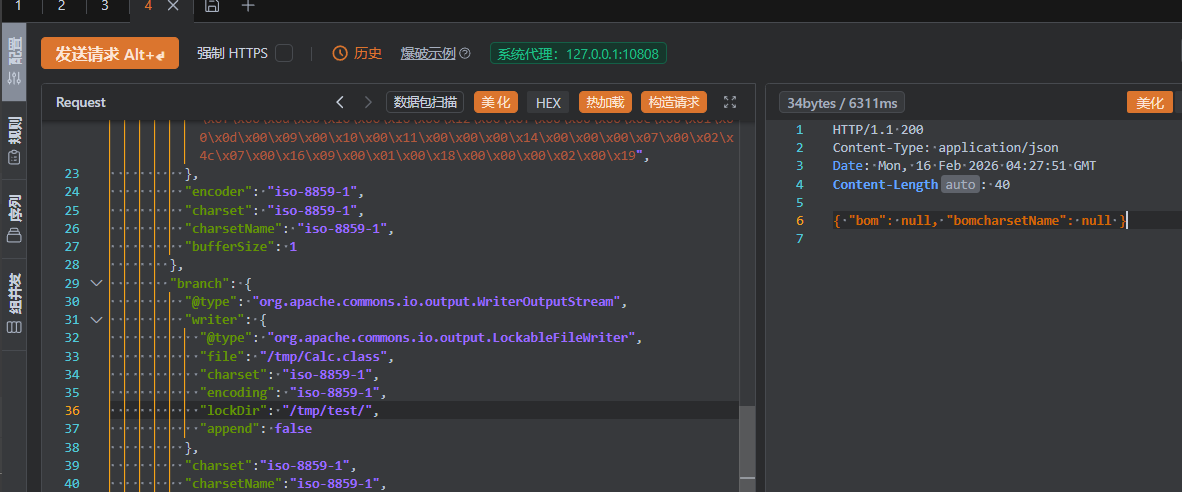Click the save icon in the tab bar
The width and height of the screenshot is (1182, 492).
pos(212,6)
